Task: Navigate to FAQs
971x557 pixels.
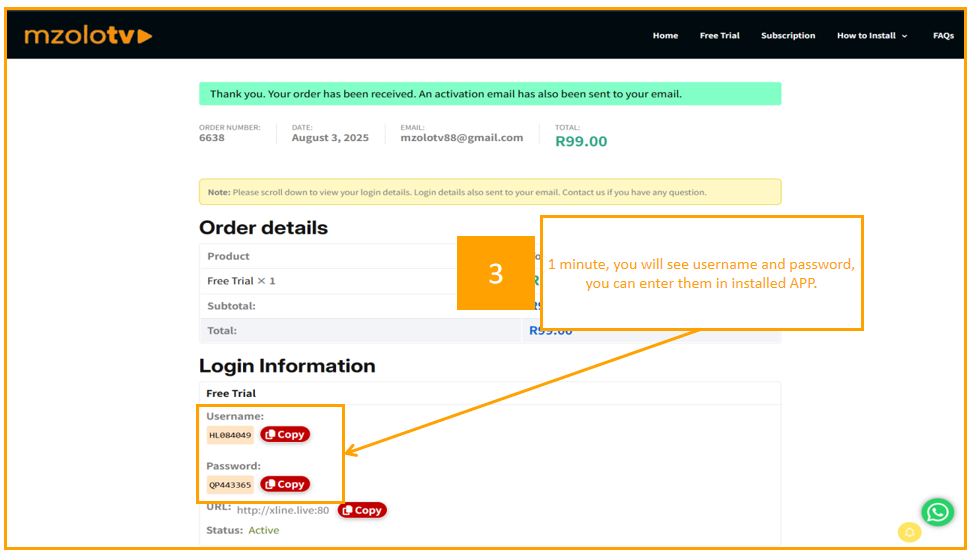Action: 943,36
